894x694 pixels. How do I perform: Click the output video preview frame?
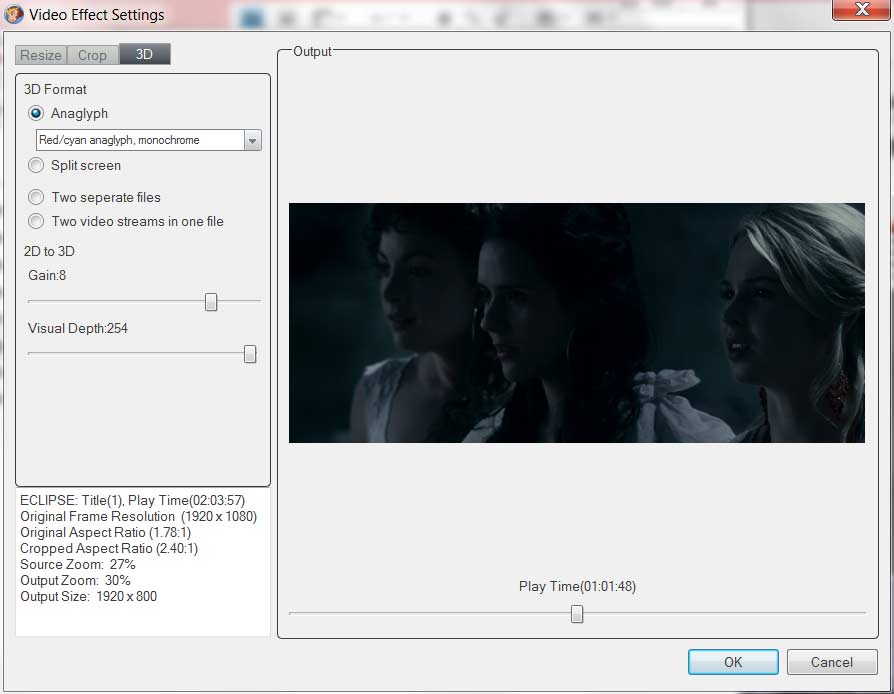[x=576, y=323]
